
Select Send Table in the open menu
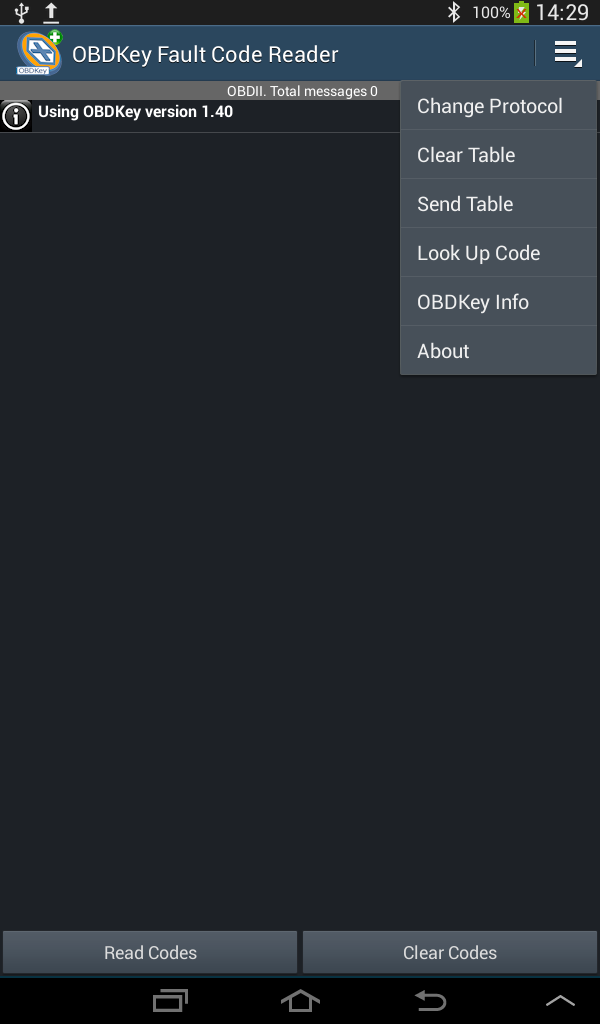[465, 203]
